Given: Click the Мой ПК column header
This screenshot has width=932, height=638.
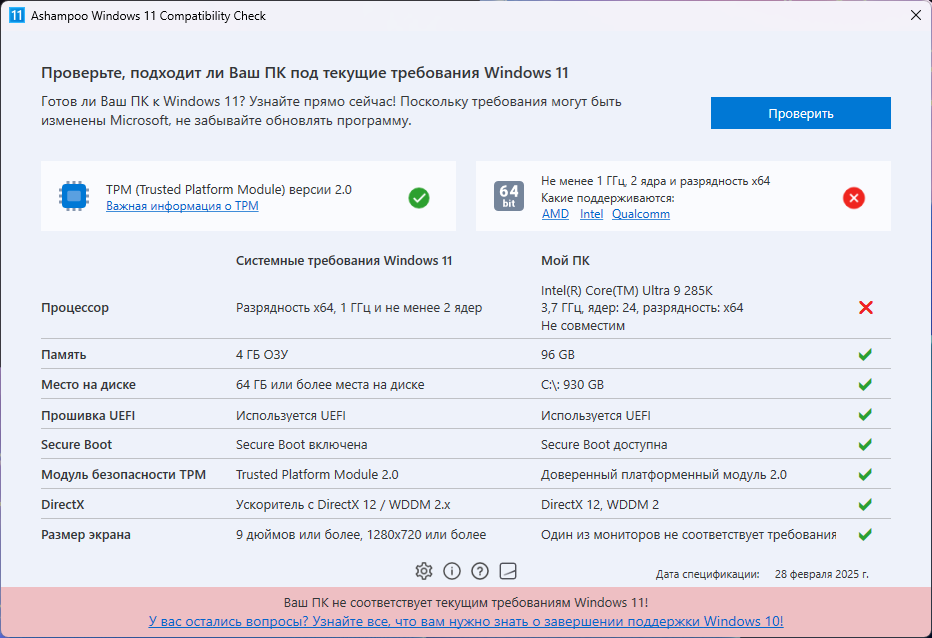Looking at the screenshot, I should click(565, 260).
